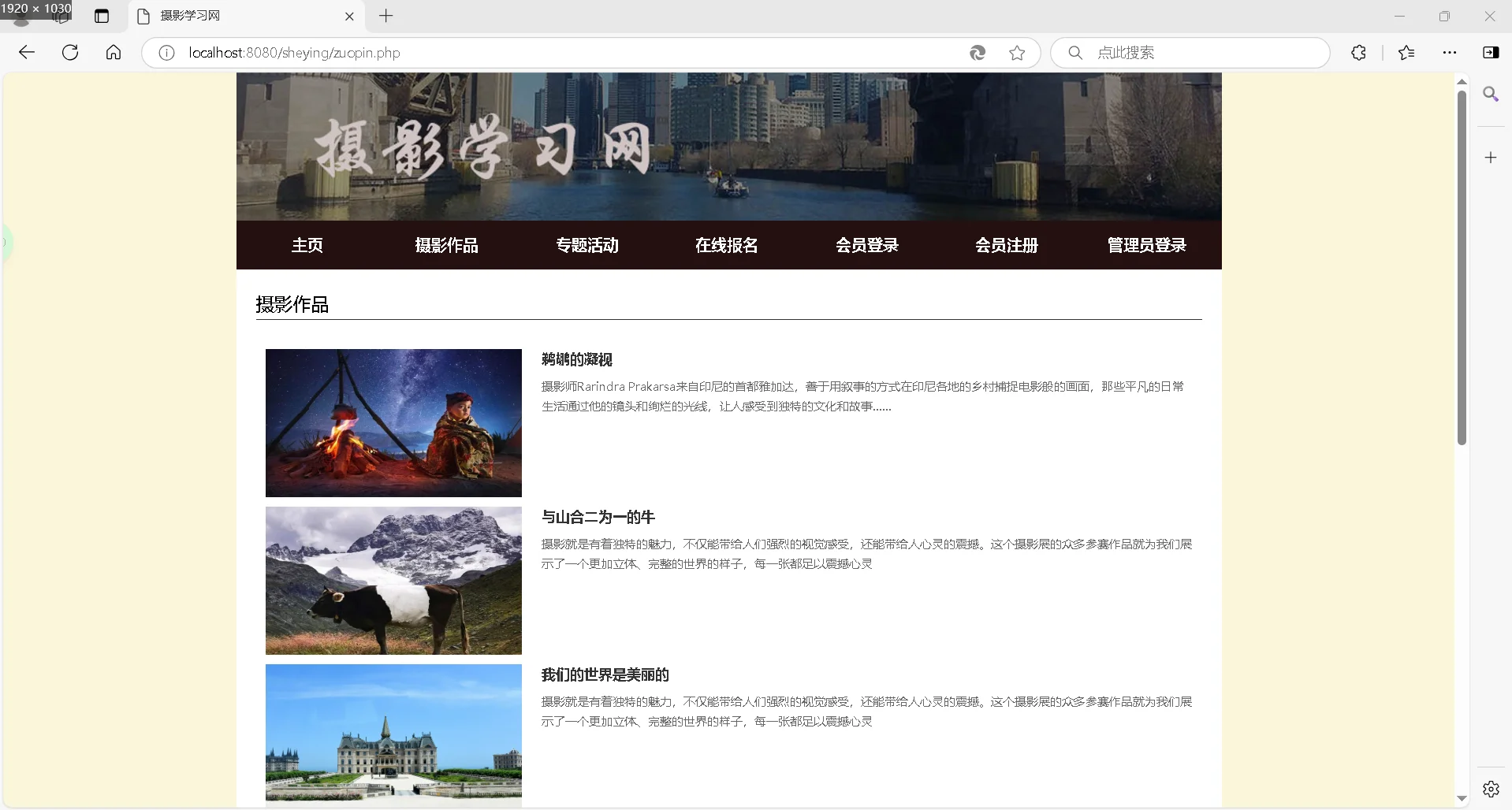This screenshot has height=810, width=1512.
Task: Bookmark the page with the star icon
Action: tap(1017, 53)
